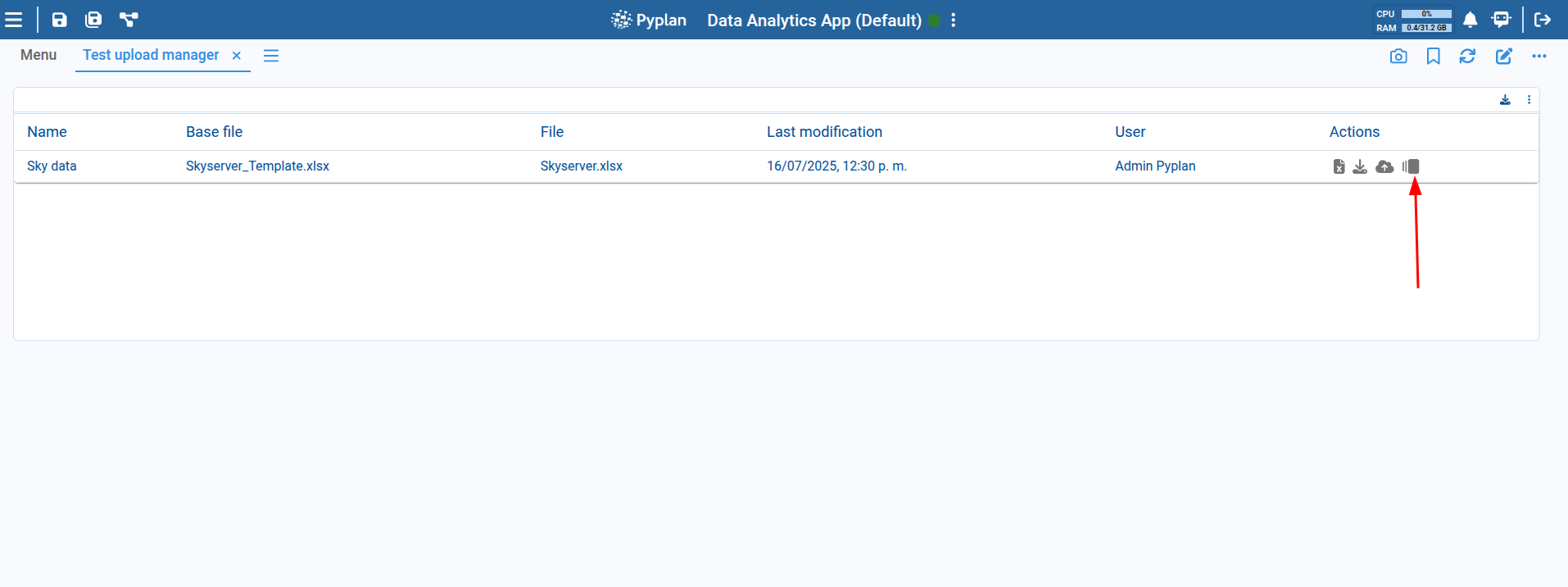The image size is (1568, 587).
Task: Open the assistant chatbot icon
Action: 1501,20
